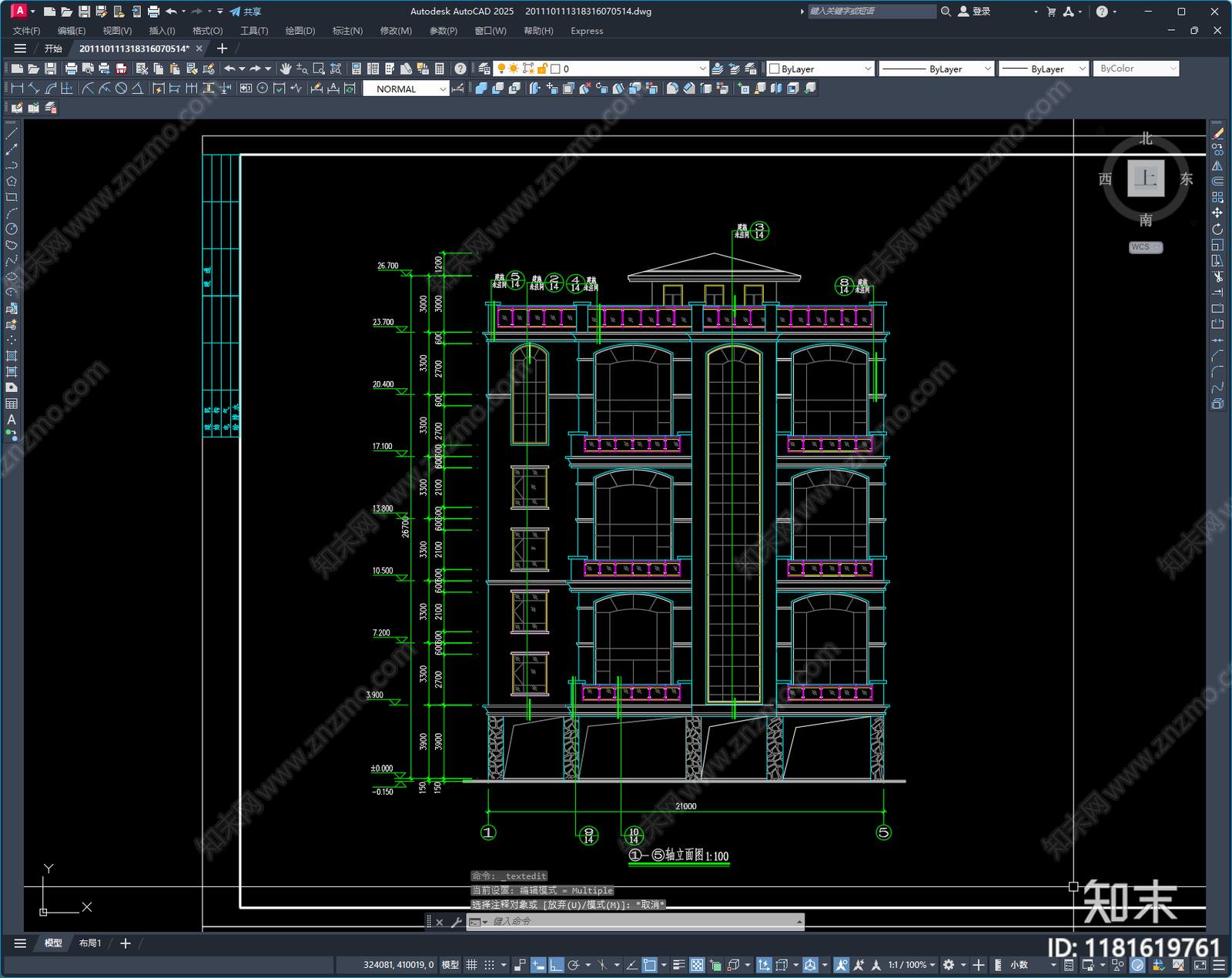Switch to the 布局1 layout tab
This screenshot has height=978, width=1232.
point(90,943)
